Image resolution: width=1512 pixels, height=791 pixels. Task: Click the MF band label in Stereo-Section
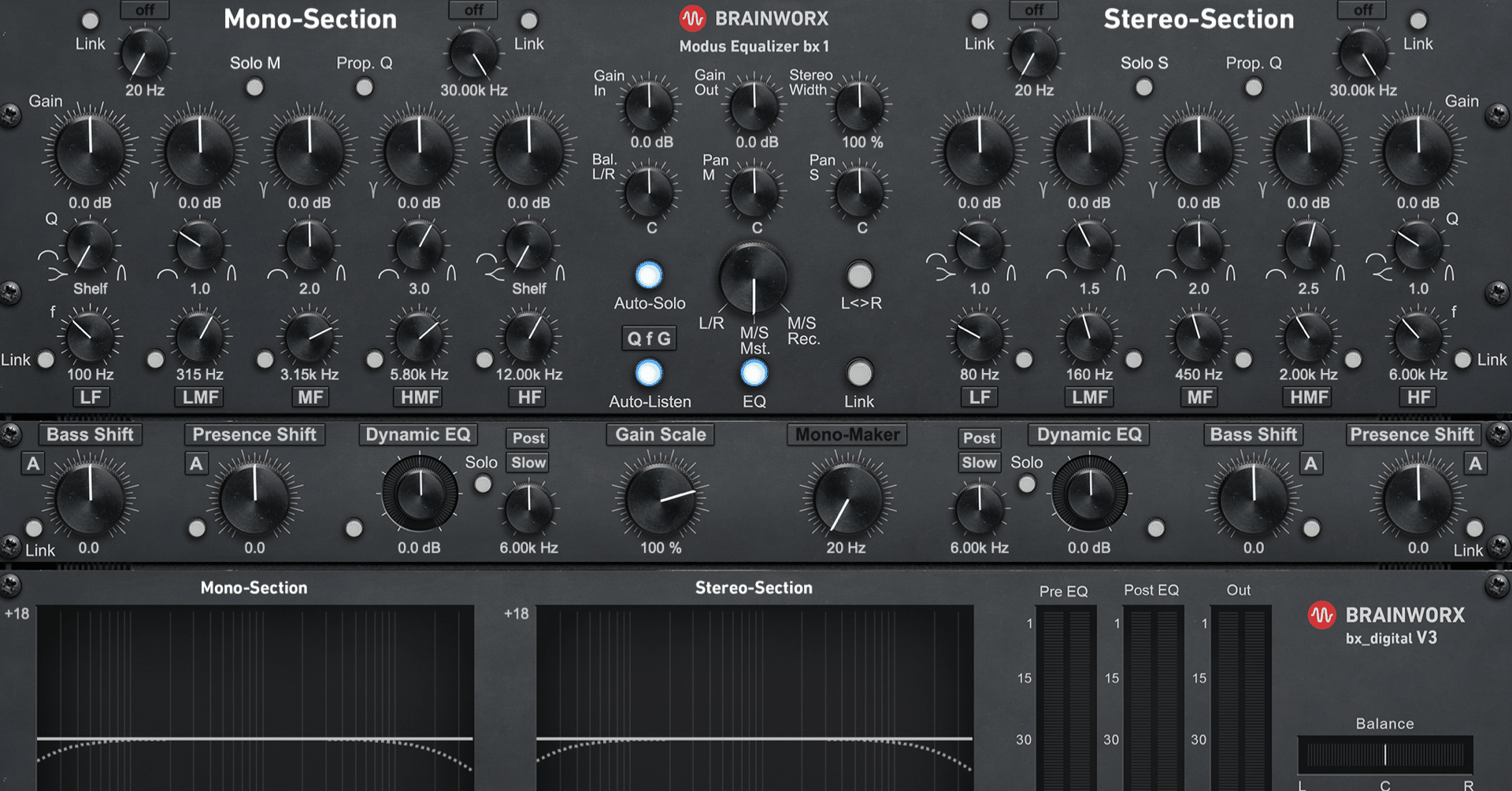[x=1198, y=397]
